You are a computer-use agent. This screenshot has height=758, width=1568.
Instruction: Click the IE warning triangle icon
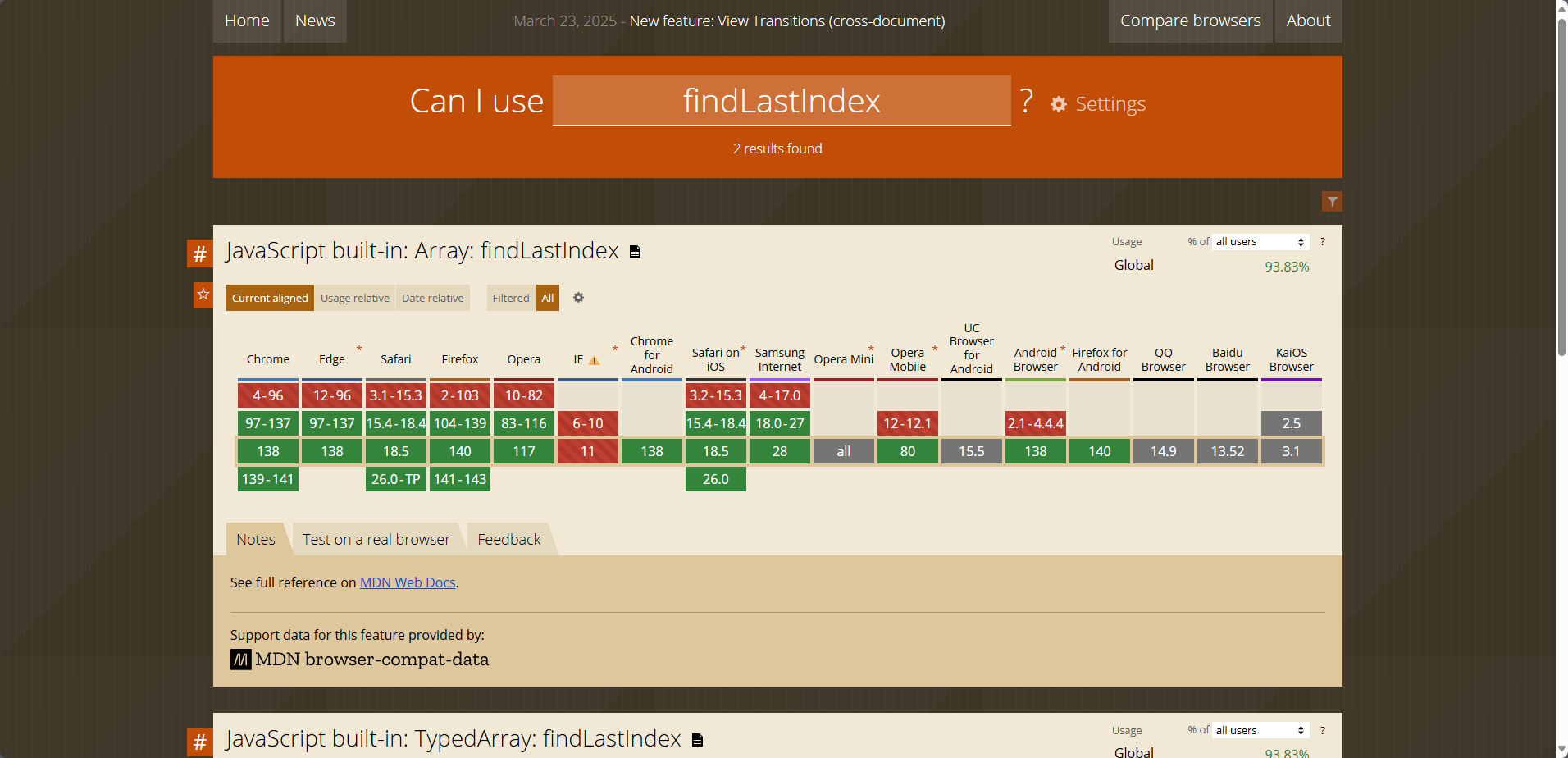(595, 360)
